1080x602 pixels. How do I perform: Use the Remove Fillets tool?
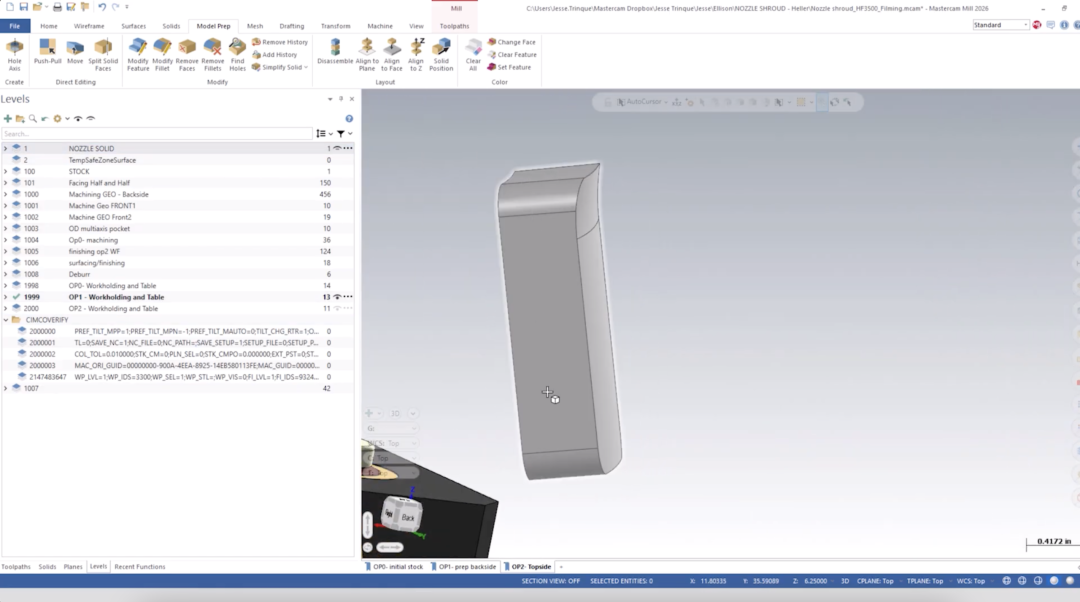[213, 54]
